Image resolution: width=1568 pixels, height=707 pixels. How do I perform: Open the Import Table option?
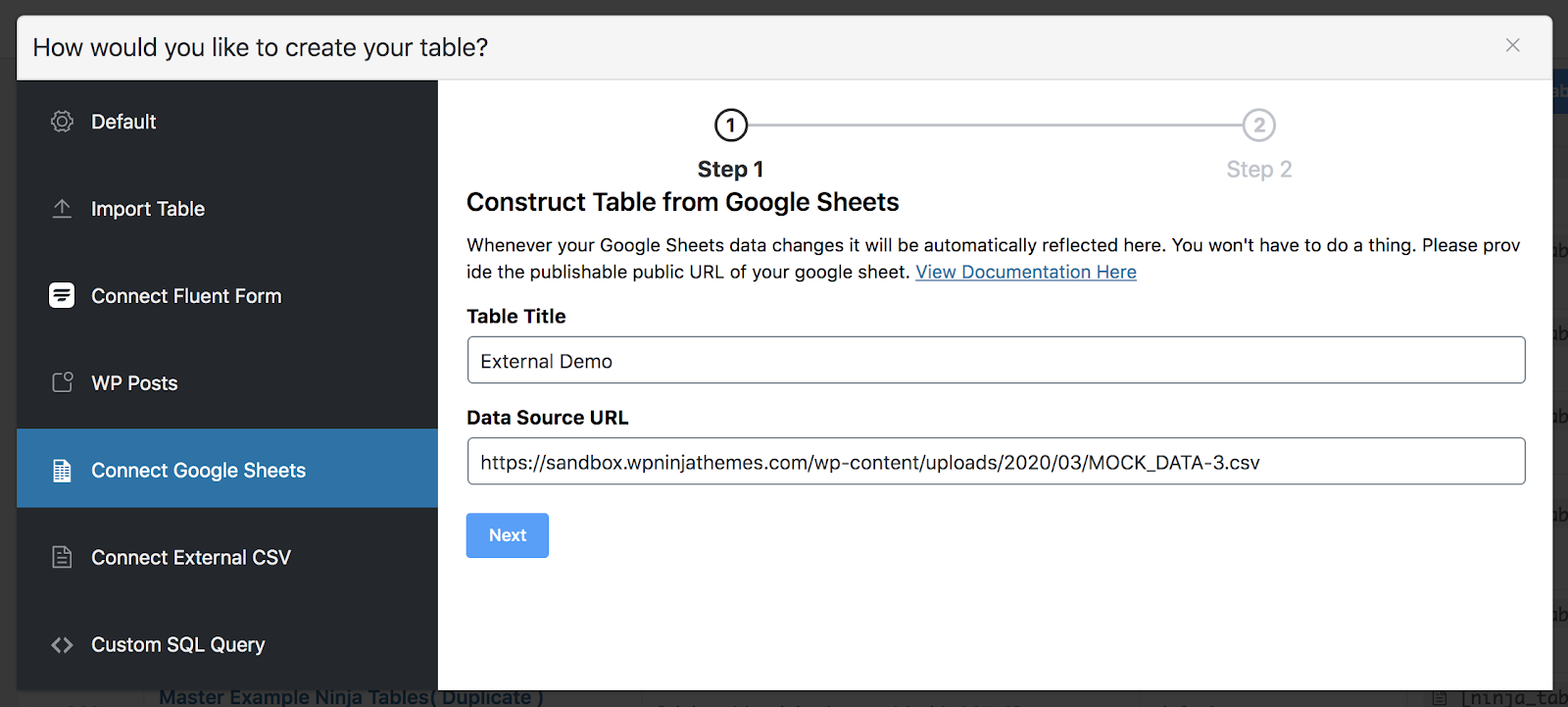tap(227, 209)
